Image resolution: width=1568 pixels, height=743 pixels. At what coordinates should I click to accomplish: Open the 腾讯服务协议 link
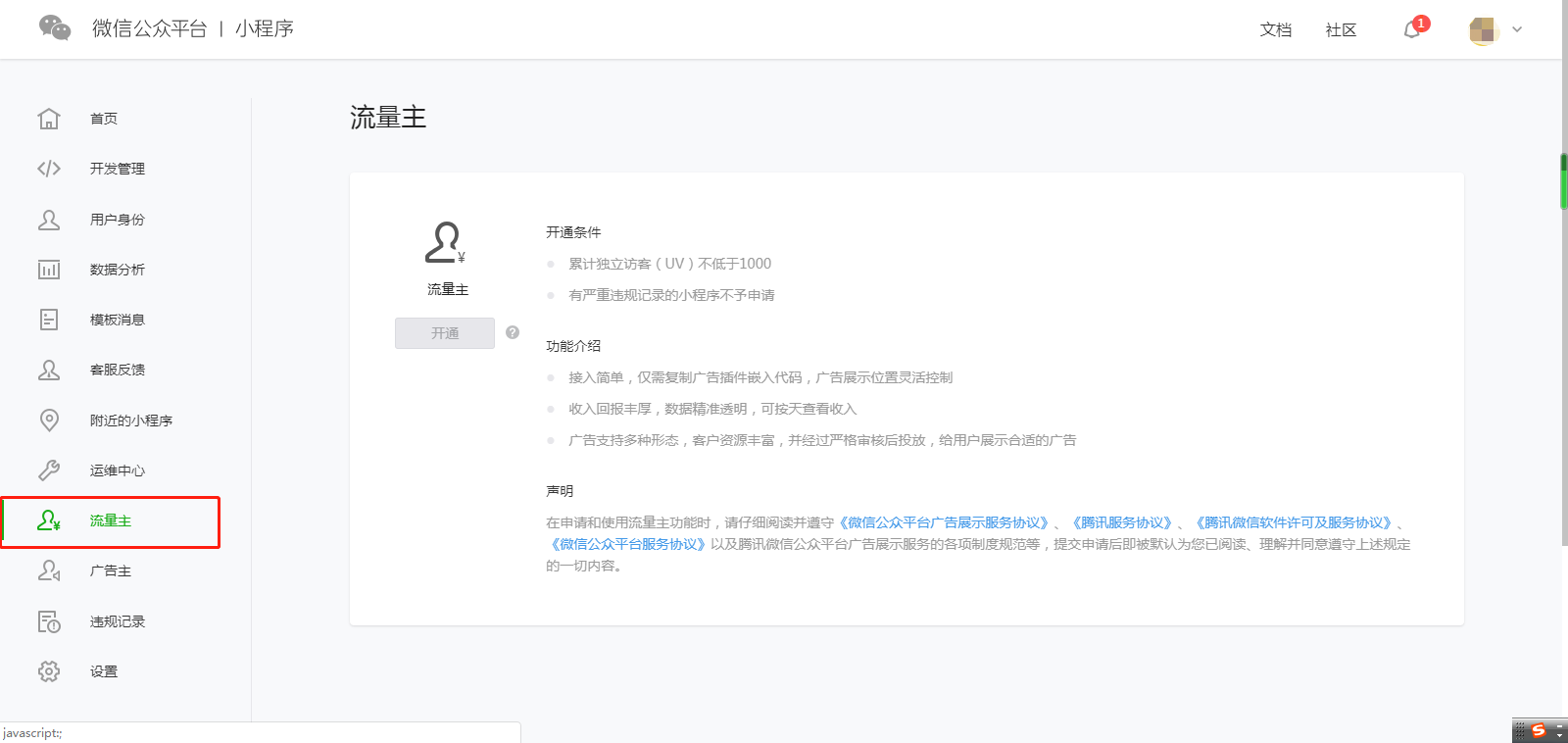point(1121,522)
